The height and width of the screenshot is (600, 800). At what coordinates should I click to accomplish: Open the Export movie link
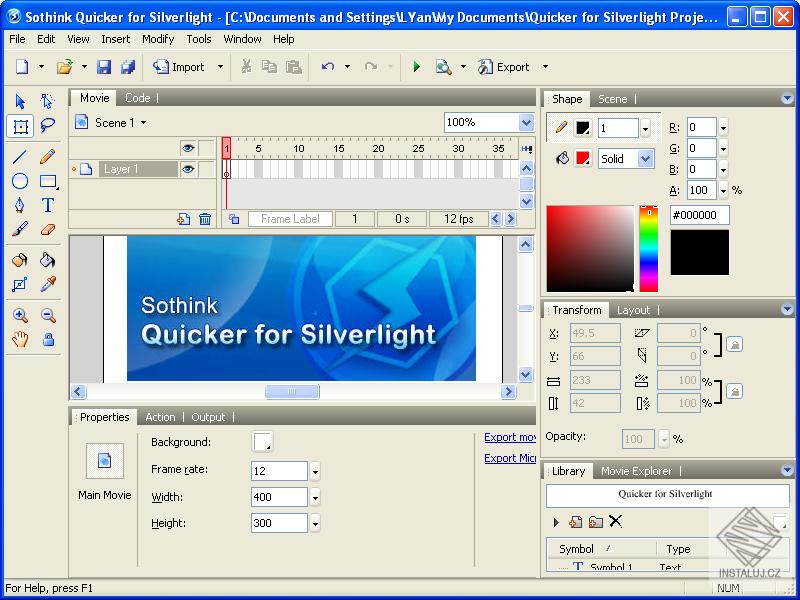[x=508, y=437]
